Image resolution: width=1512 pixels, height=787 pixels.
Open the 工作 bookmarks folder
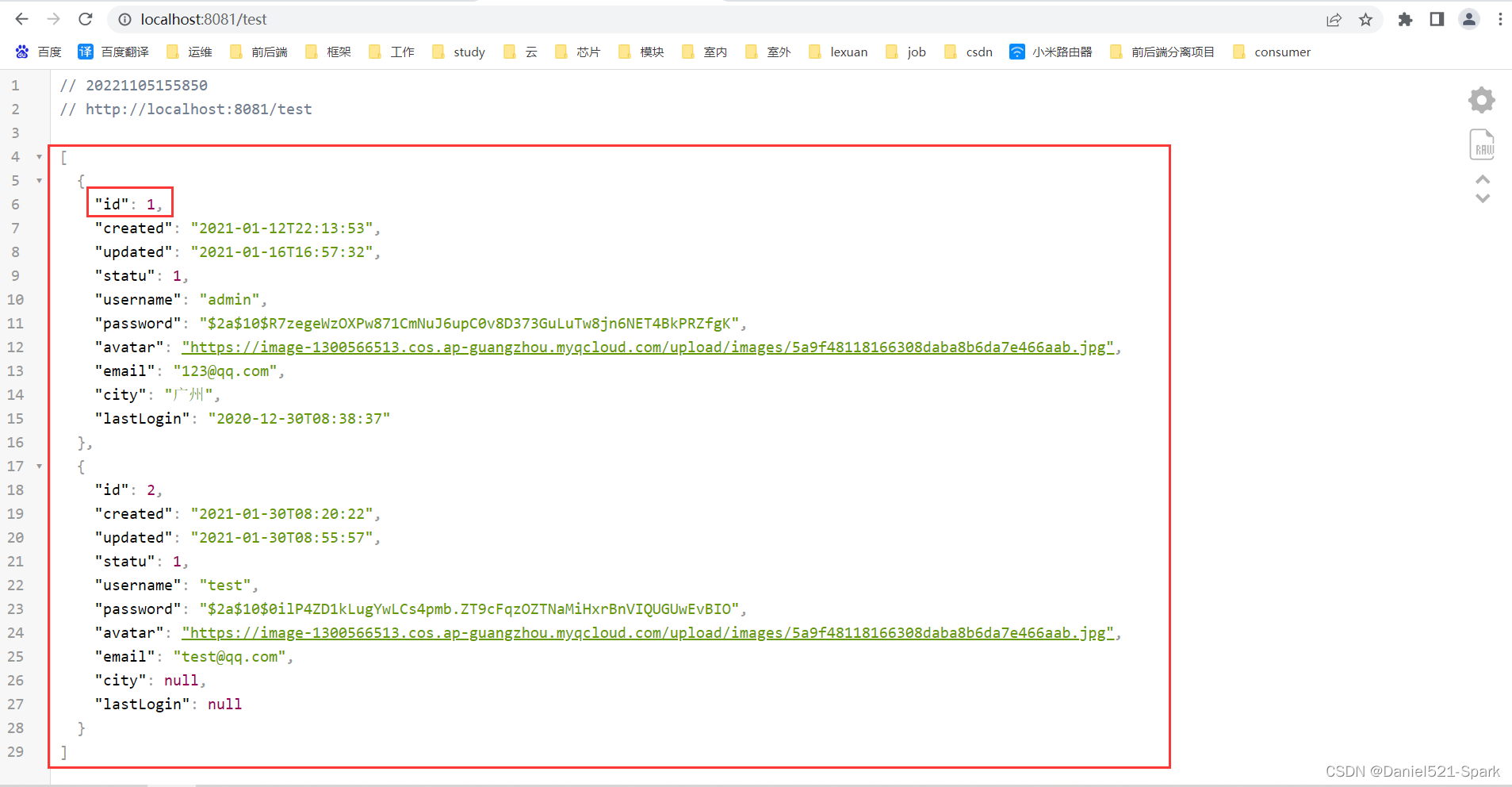(x=392, y=52)
